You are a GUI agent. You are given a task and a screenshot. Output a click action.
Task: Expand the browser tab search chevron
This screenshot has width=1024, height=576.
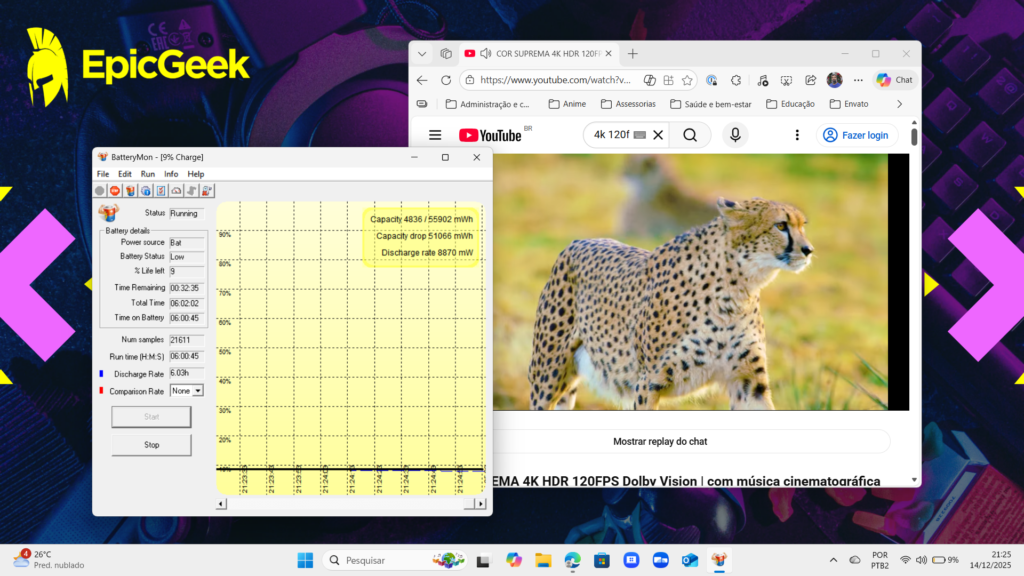(x=422, y=53)
